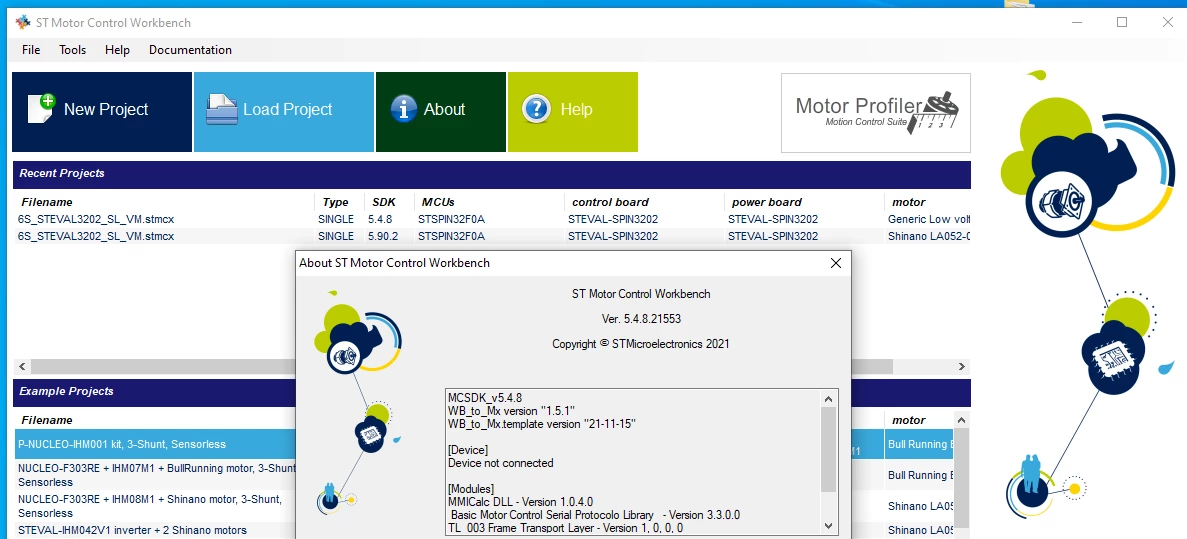This screenshot has height=539, width=1187.
Task: Click the green Help button label
Action: [576, 109]
